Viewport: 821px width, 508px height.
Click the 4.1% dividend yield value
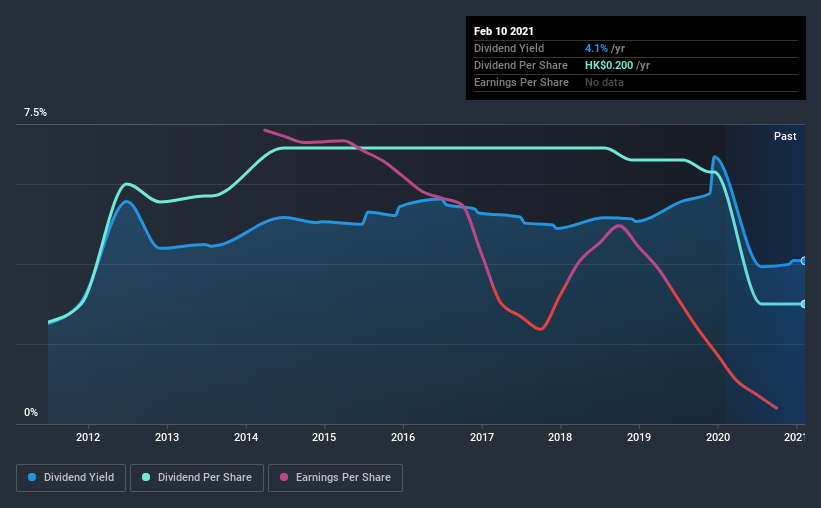pyautogui.click(x=596, y=48)
